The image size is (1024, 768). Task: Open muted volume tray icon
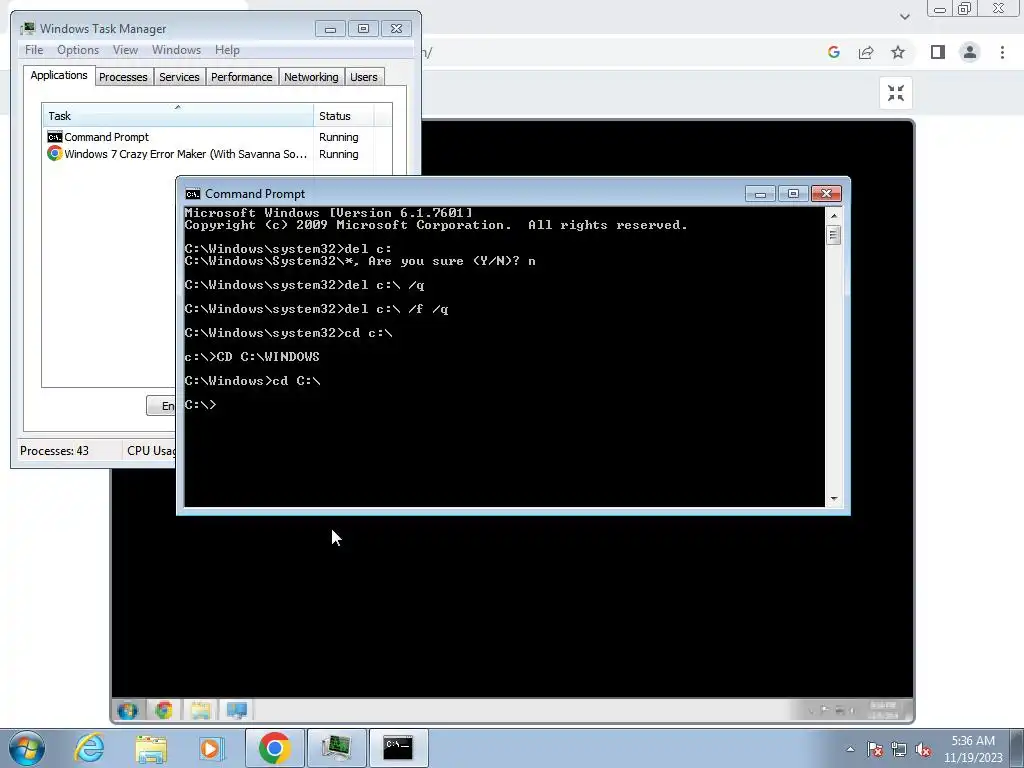point(923,749)
